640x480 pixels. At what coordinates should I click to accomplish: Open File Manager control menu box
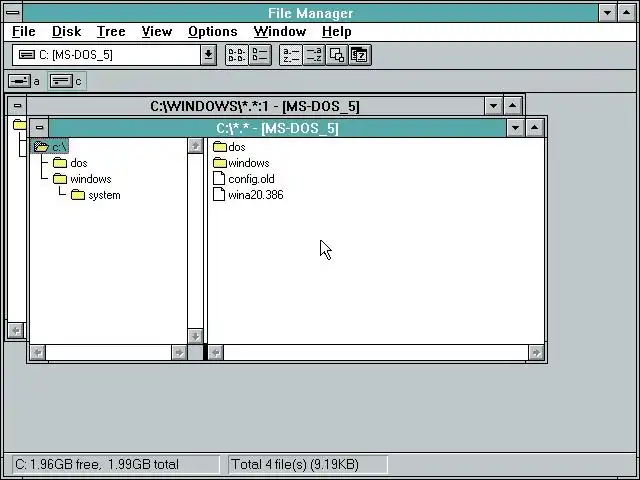coord(13,12)
